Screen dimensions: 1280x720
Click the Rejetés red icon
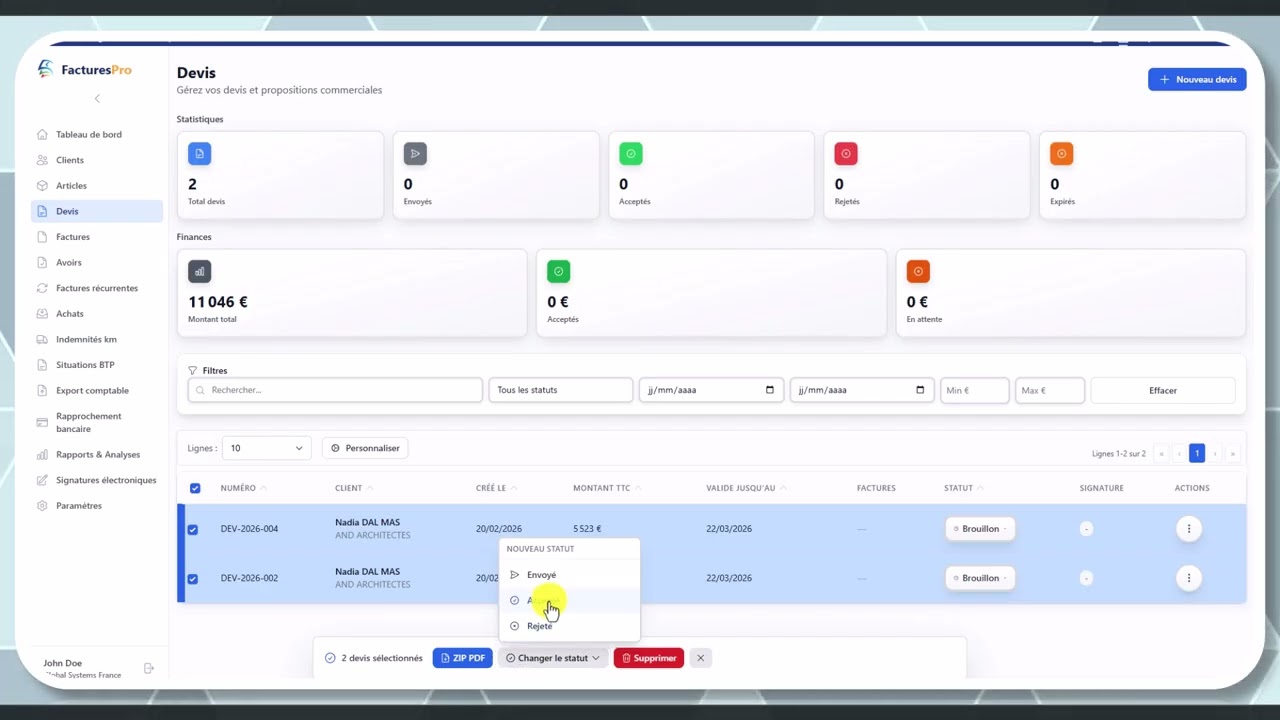[x=846, y=154]
